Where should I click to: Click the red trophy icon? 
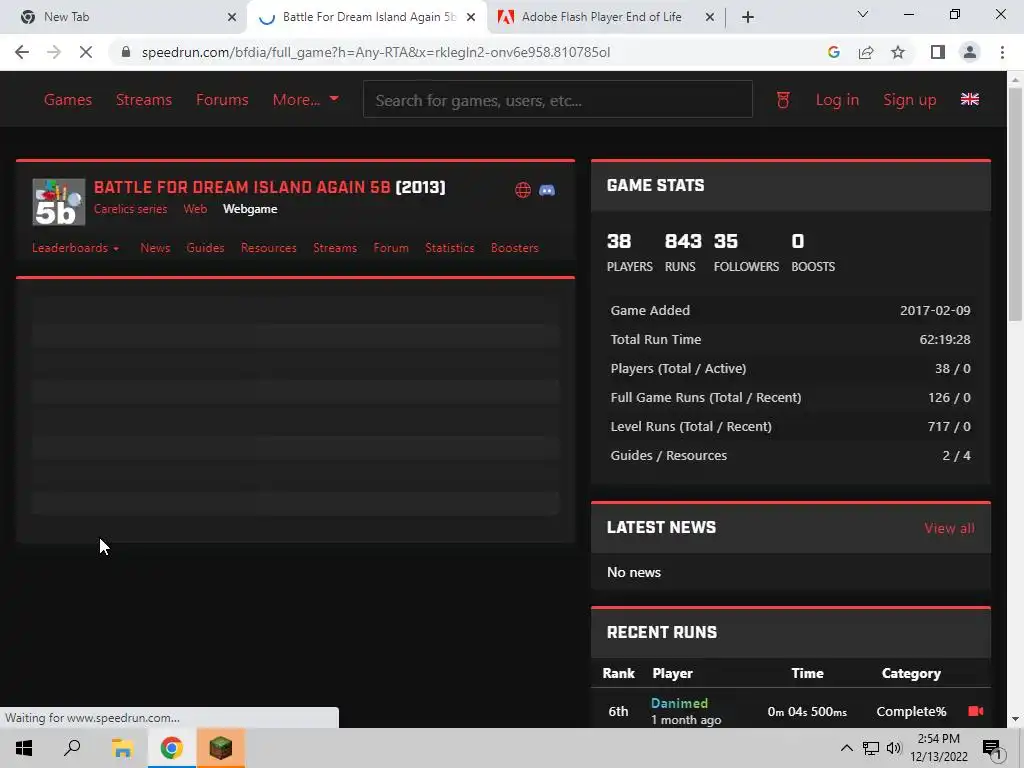tap(783, 99)
